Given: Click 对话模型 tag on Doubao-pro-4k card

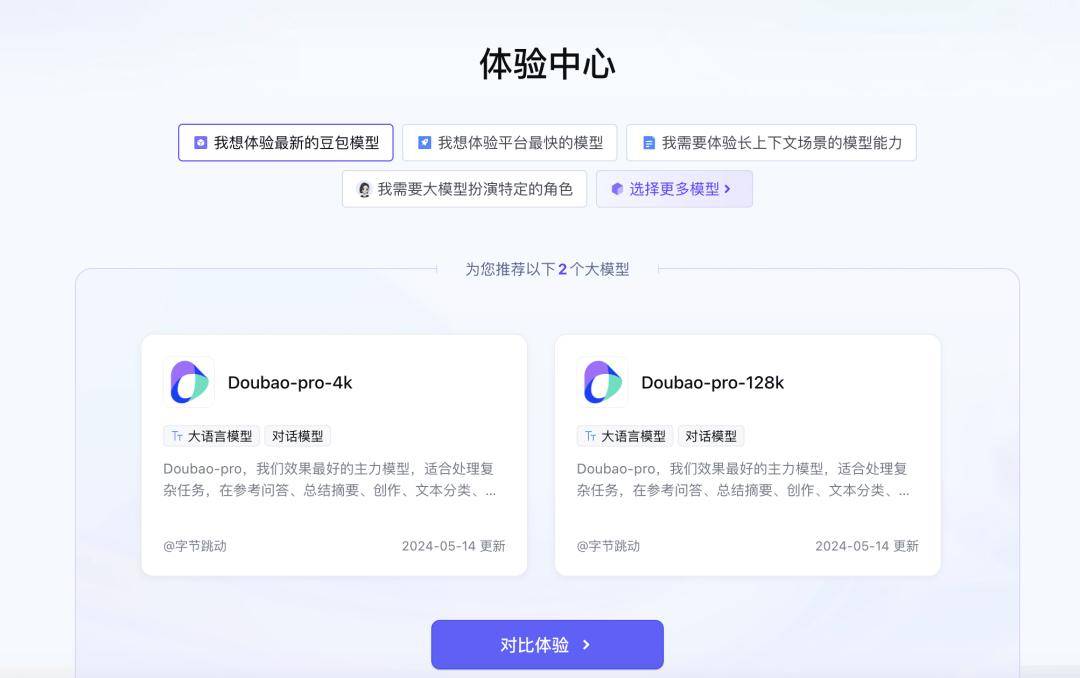Looking at the screenshot, I should point(298,436).
